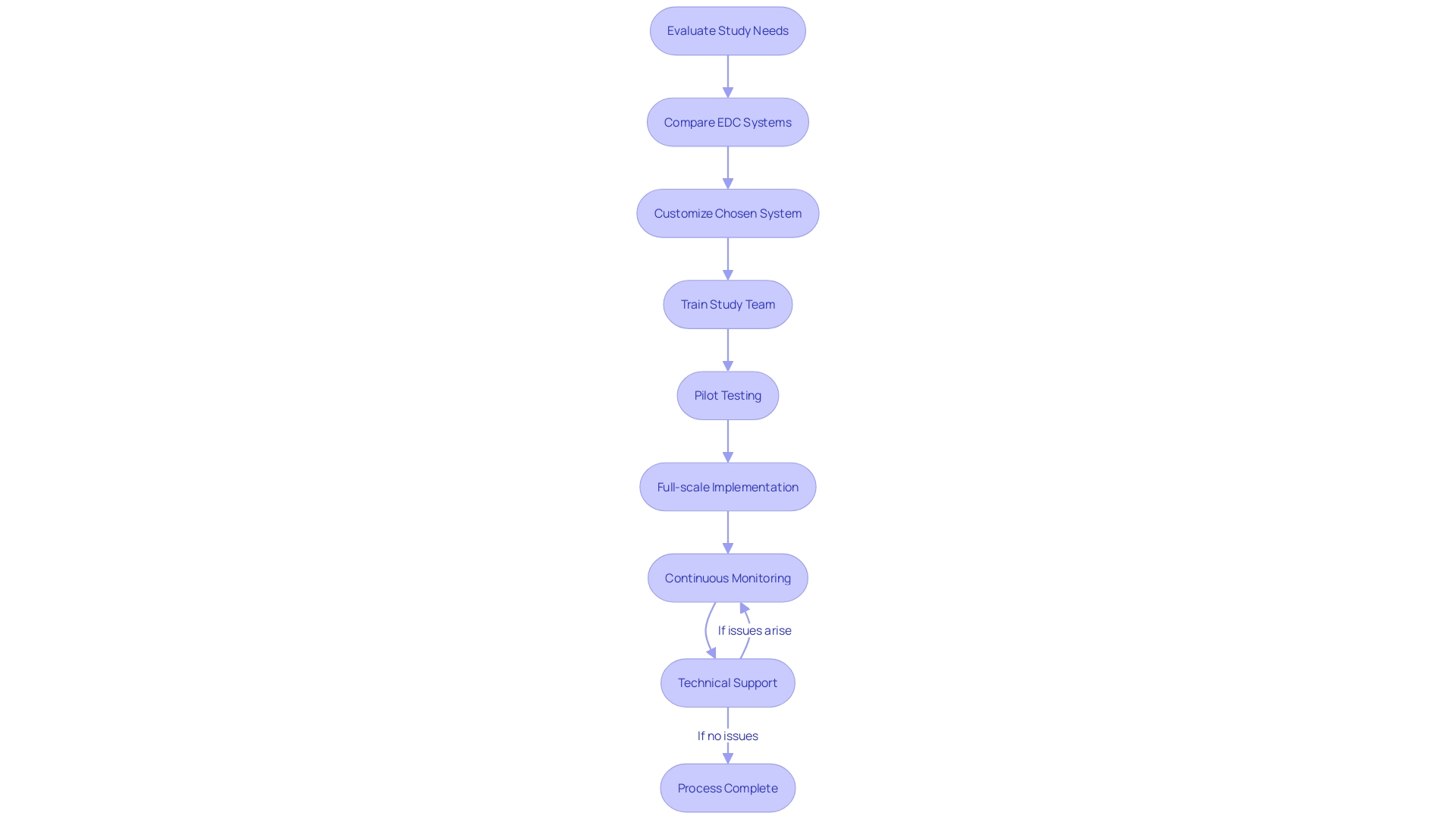The height and width of the screenshot is (819, 1456).
Task: Click the Technical Support node
Action: click(x=728, y=683)
